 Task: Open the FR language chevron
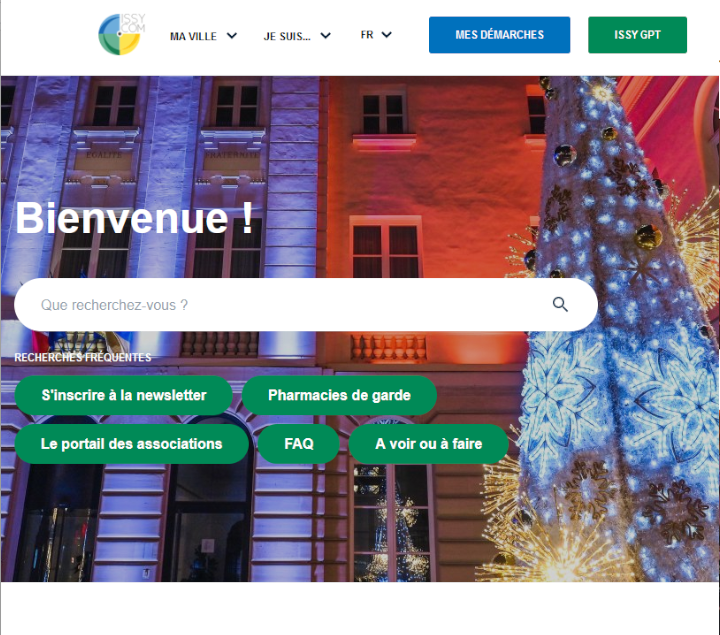click(387, 34)
